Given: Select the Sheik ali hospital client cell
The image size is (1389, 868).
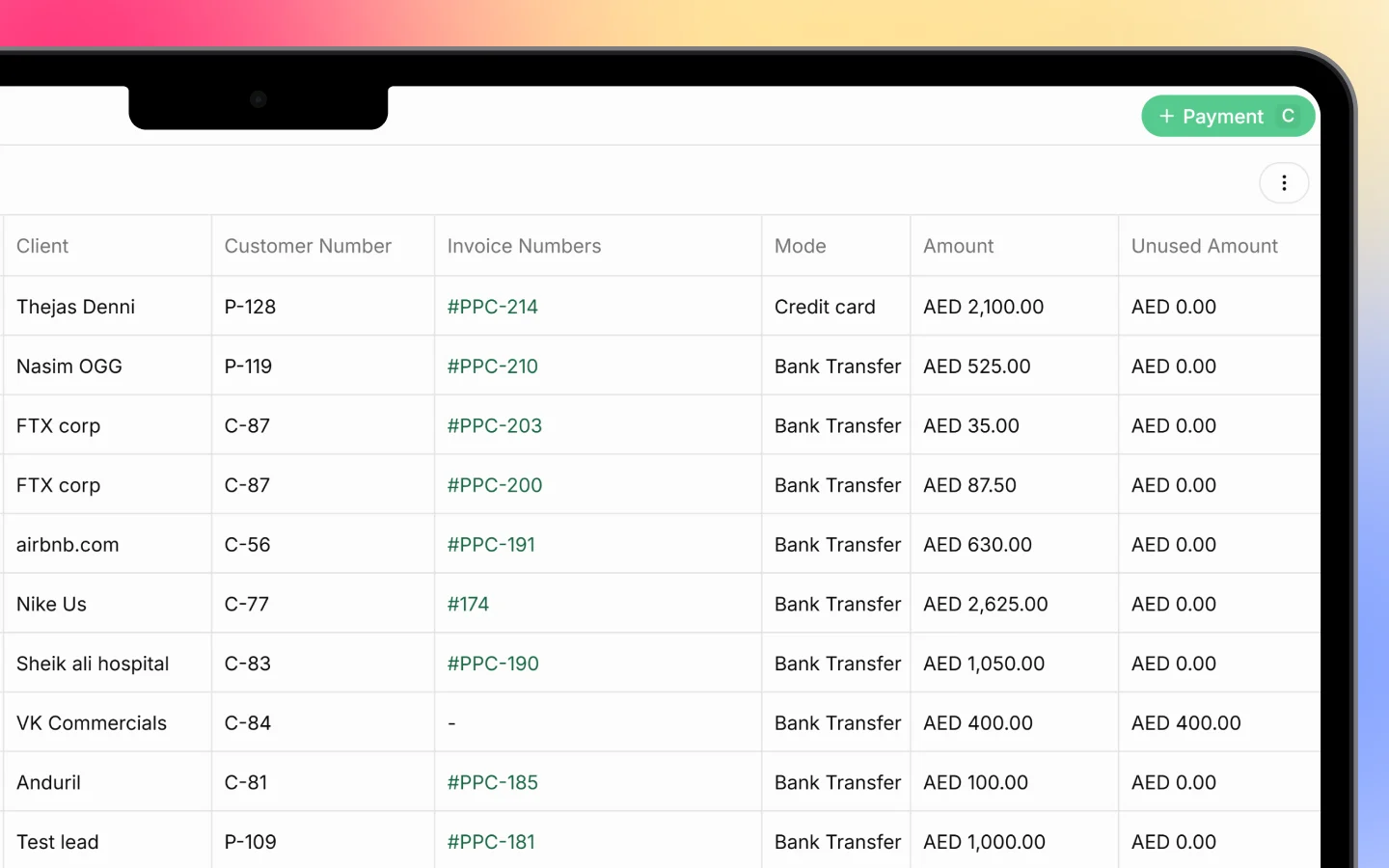Looking at the screenshot, I should pos(107,664).
